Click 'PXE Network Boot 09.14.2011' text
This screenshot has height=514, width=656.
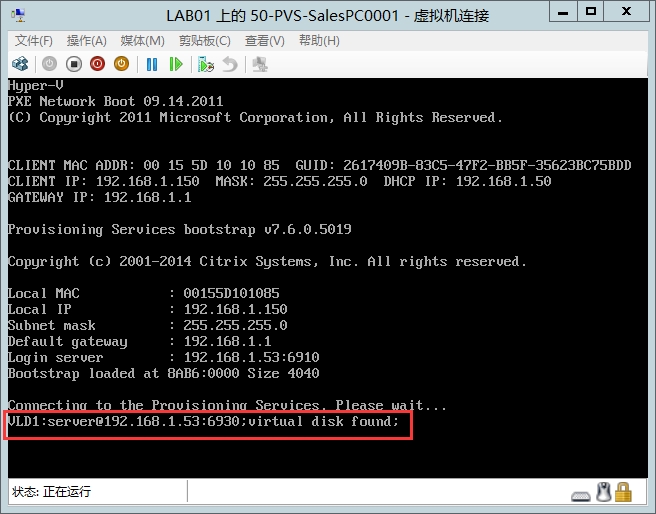(x=115, y=101)
